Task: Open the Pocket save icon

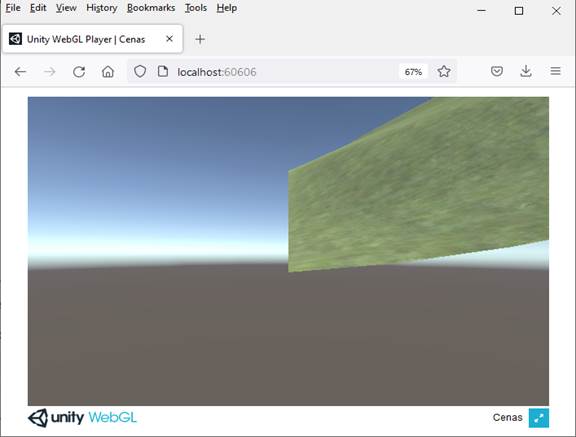Action: 497,71
